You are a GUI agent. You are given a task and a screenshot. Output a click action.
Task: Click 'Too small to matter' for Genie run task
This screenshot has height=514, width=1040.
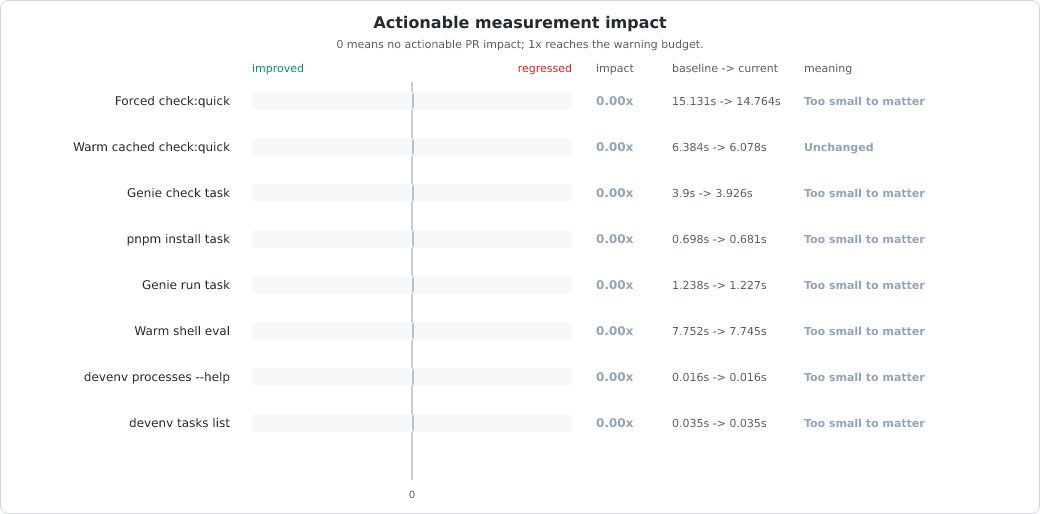coord(864,285)
